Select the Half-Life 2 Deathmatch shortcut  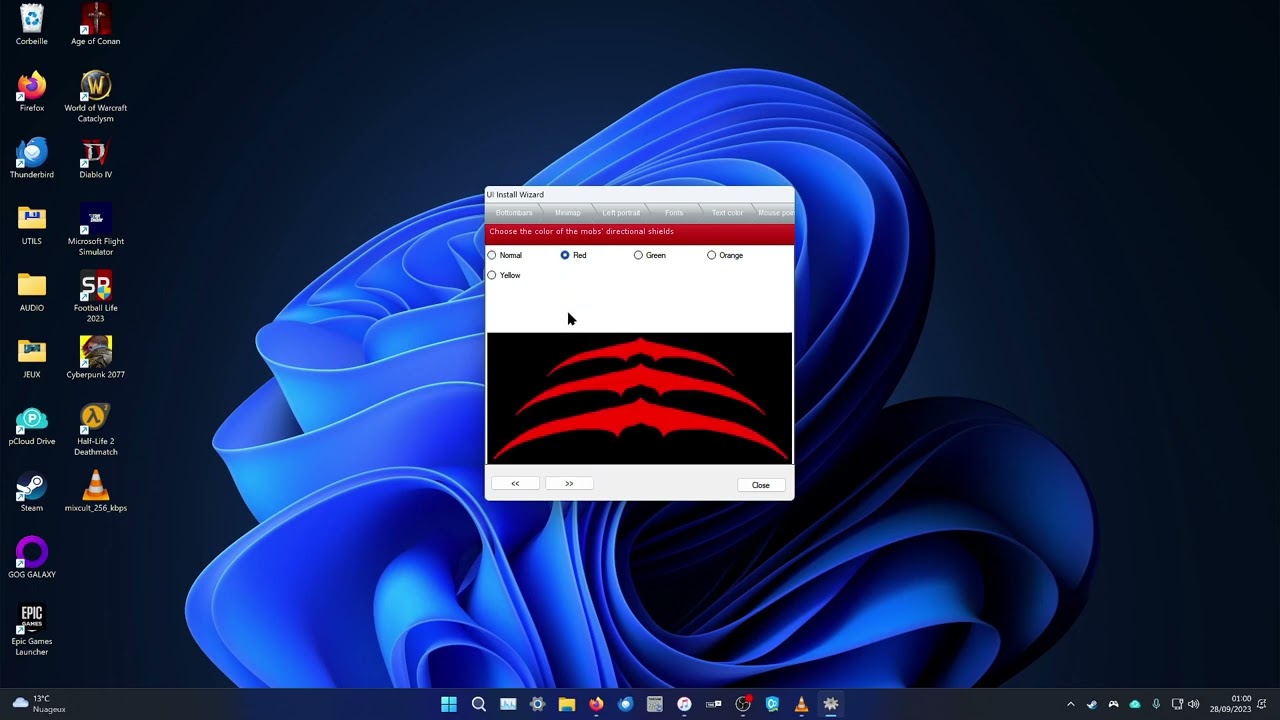(96, 431)
